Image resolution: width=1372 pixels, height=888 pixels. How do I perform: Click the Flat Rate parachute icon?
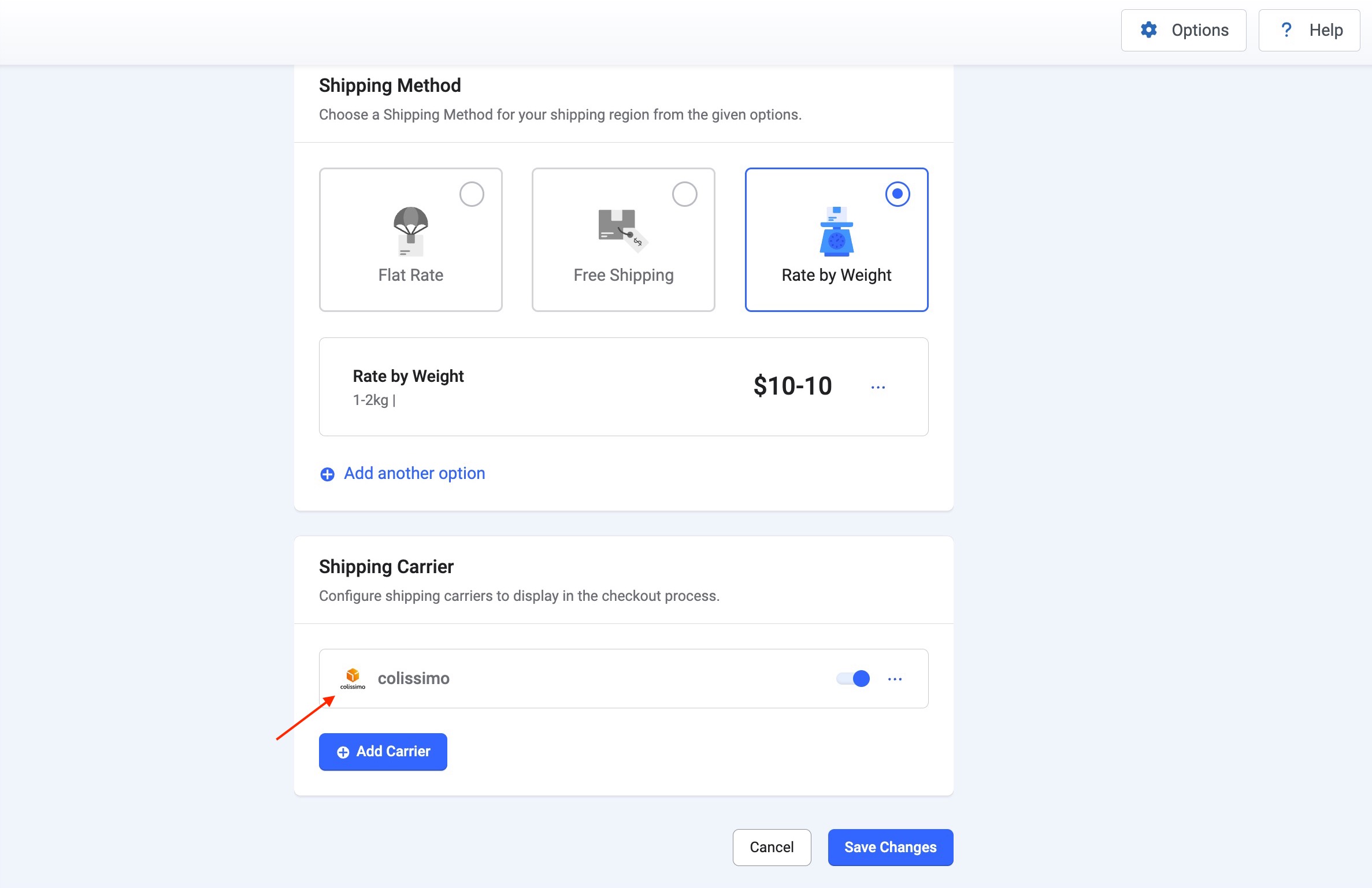pos(410,231)
